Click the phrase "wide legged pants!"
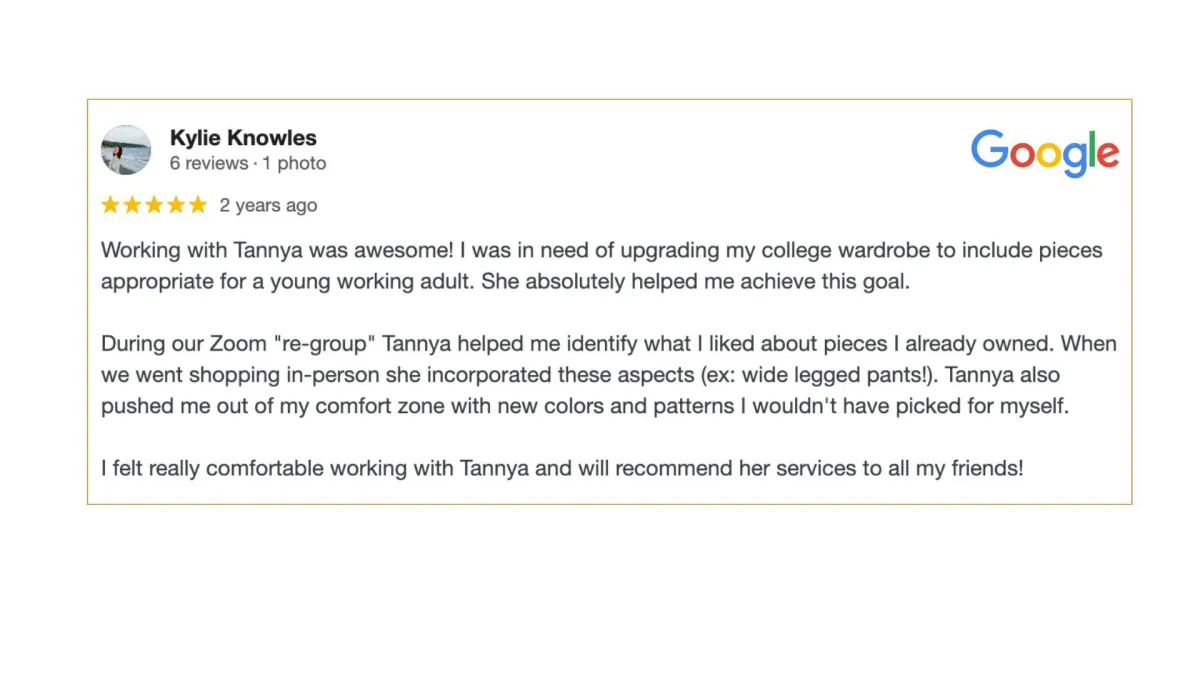Screen dimensions: 1200x675 tap(836, 375)
